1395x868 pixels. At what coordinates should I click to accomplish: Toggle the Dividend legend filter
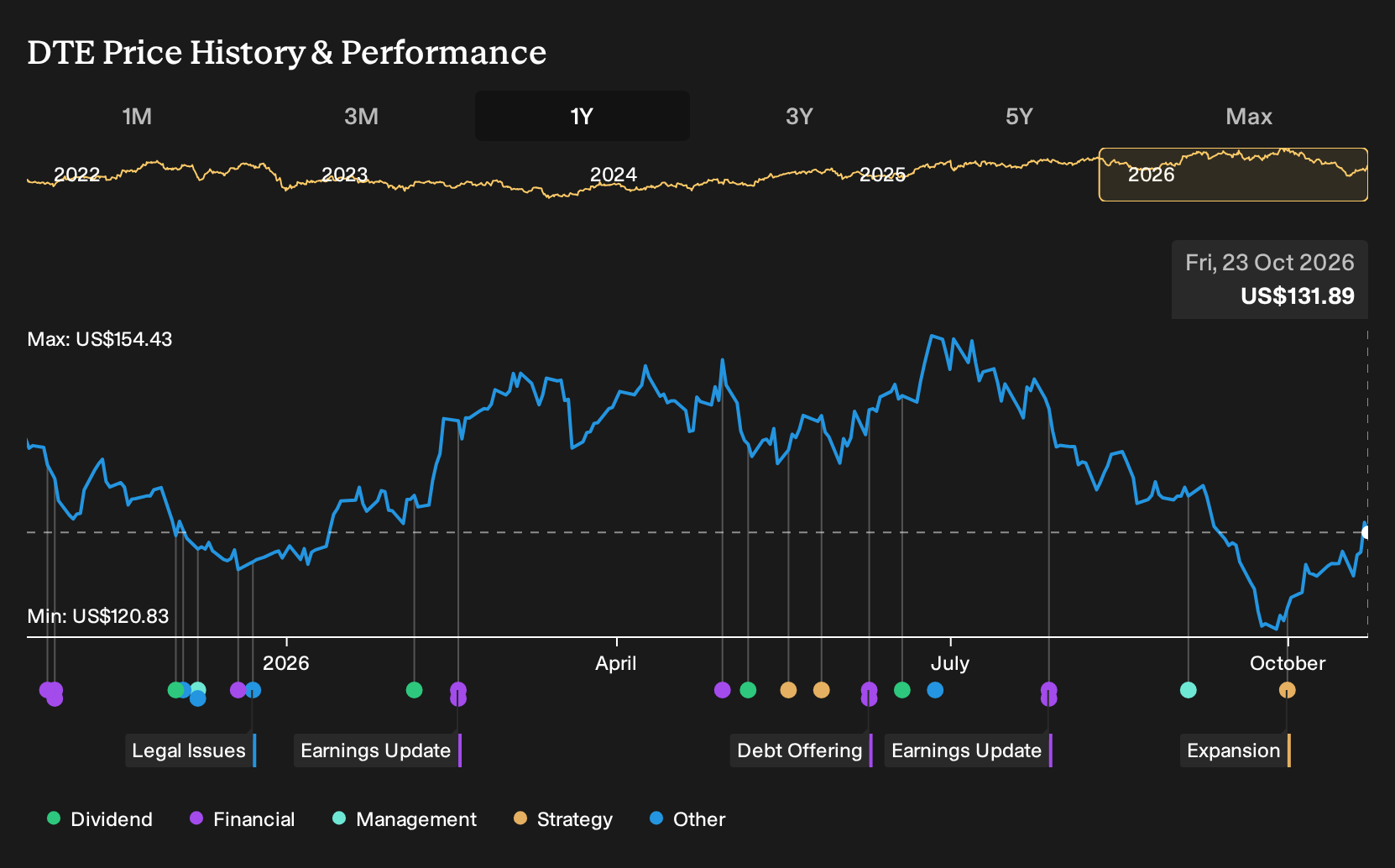pyautogui.click(x=100, y=819)
